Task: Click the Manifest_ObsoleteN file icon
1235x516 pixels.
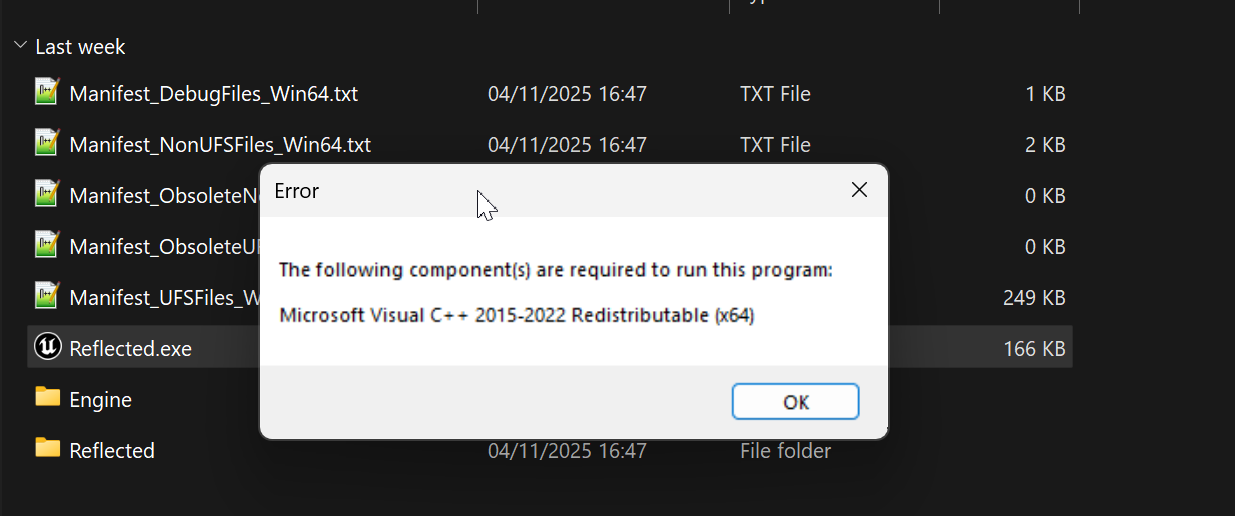Action: [x=47, y=194]
